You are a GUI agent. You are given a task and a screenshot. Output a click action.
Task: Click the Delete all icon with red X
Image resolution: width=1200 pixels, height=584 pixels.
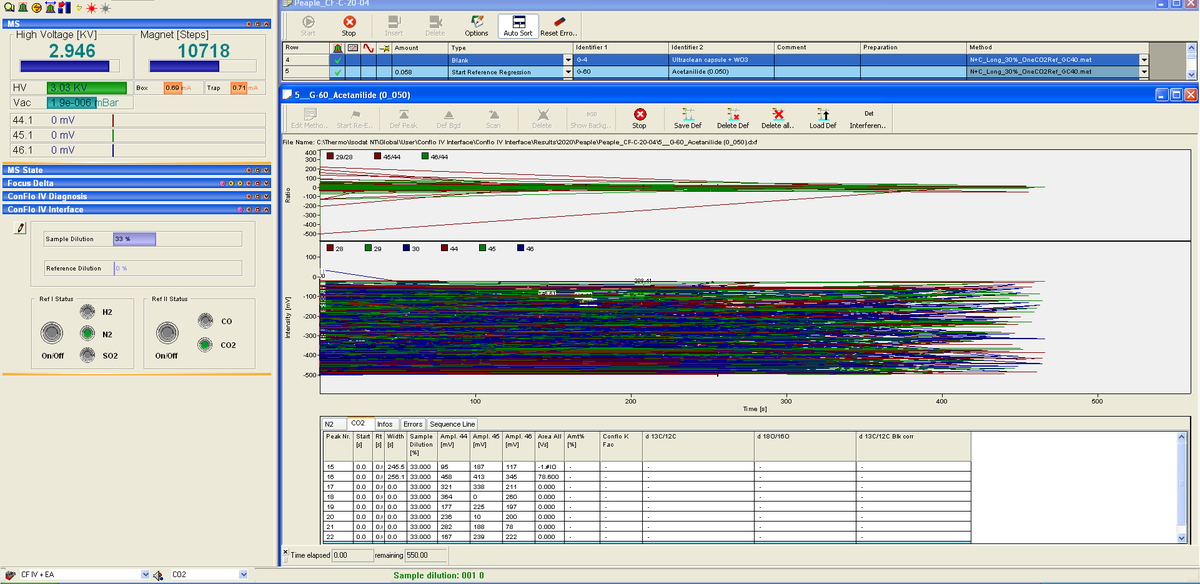[x=777, y=115]
